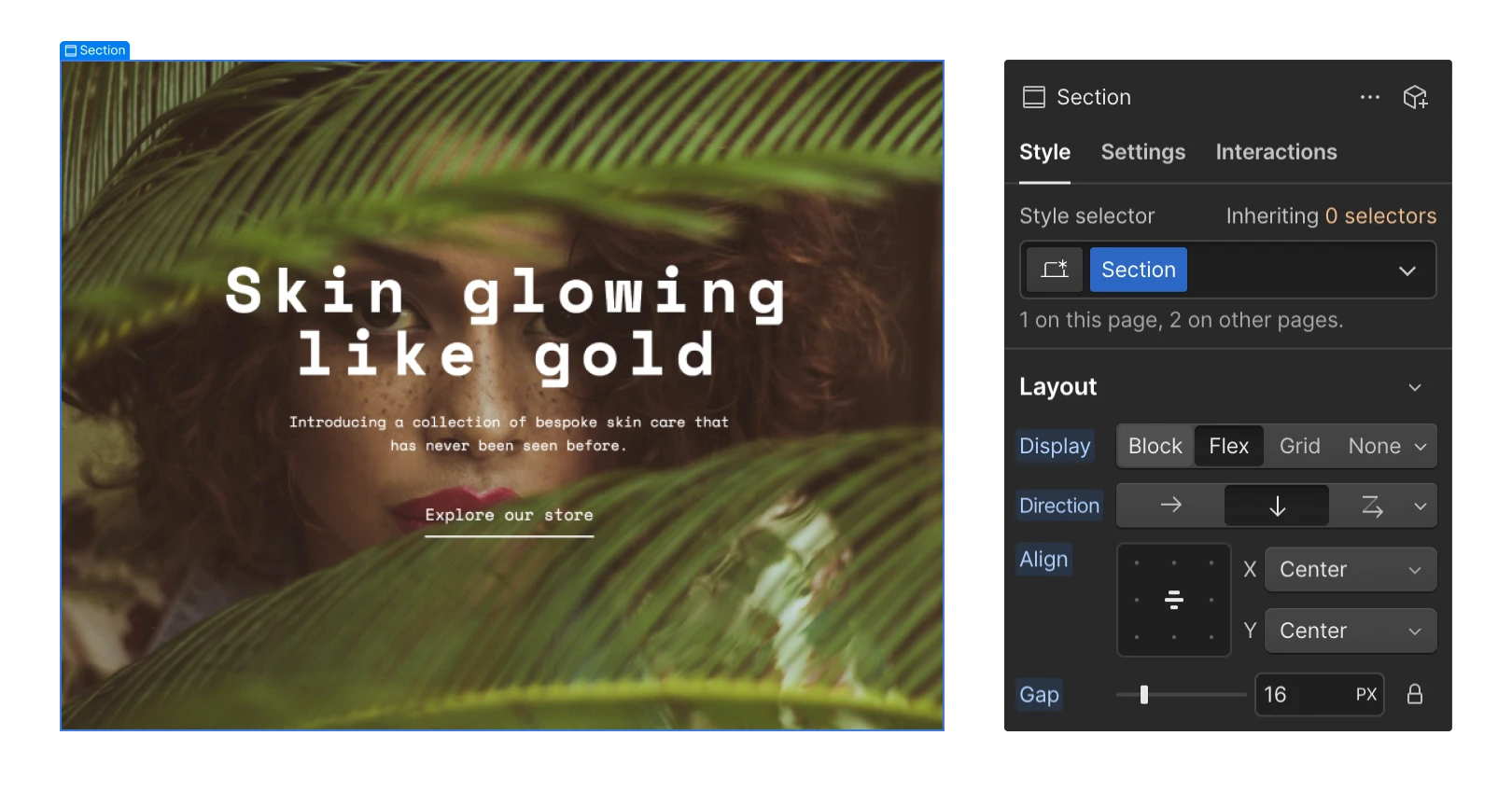Screen dimensions: 1512x791
Task: Collapse the Layout section chevron
Action: [1414, 387]
